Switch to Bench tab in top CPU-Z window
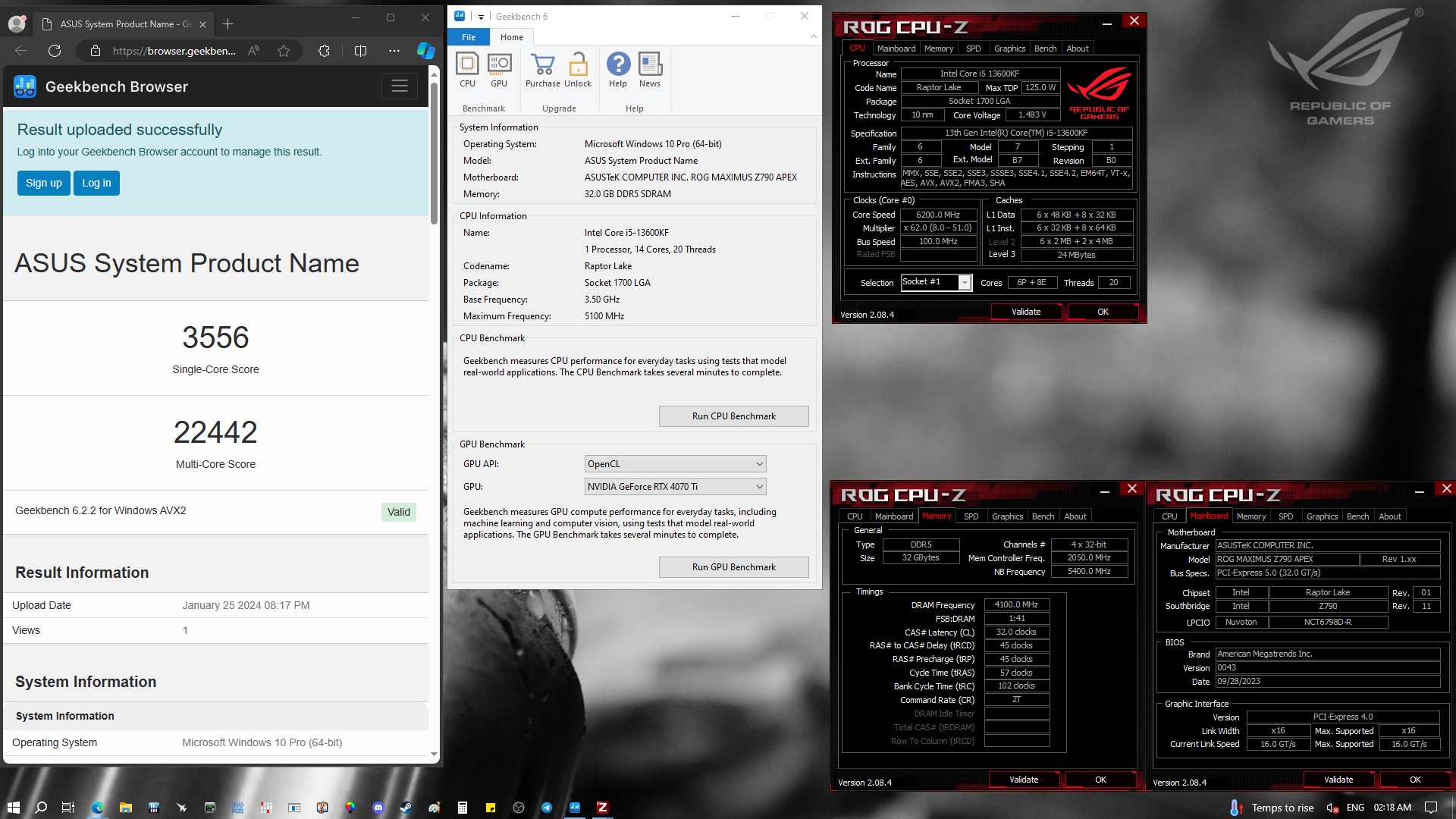Viewport: 1456px width, 819px height. pos(1045,49)
